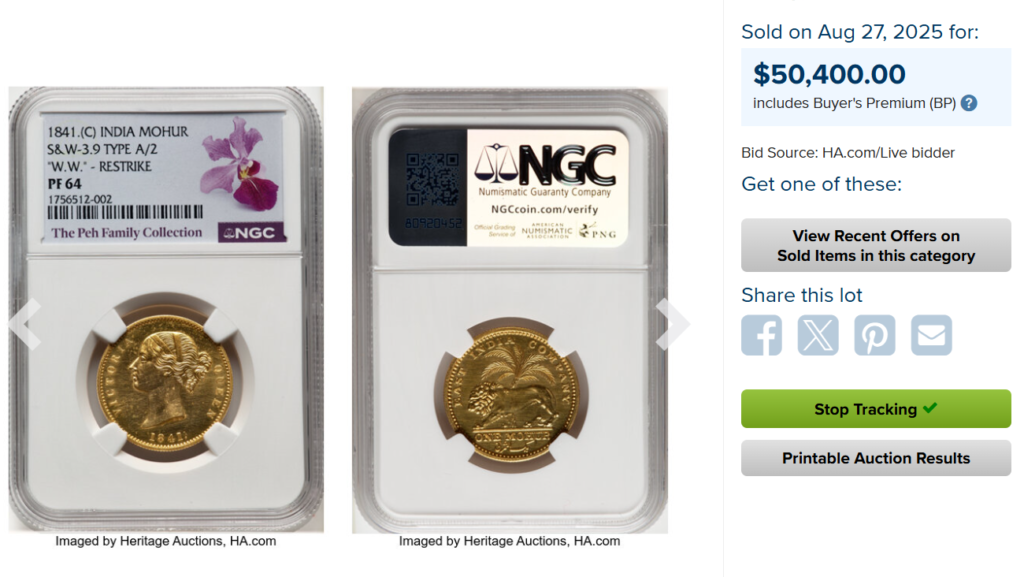Click the HA.com credit under obverse image
Viewport: 1024px width, 577px height.
point(166,541)
